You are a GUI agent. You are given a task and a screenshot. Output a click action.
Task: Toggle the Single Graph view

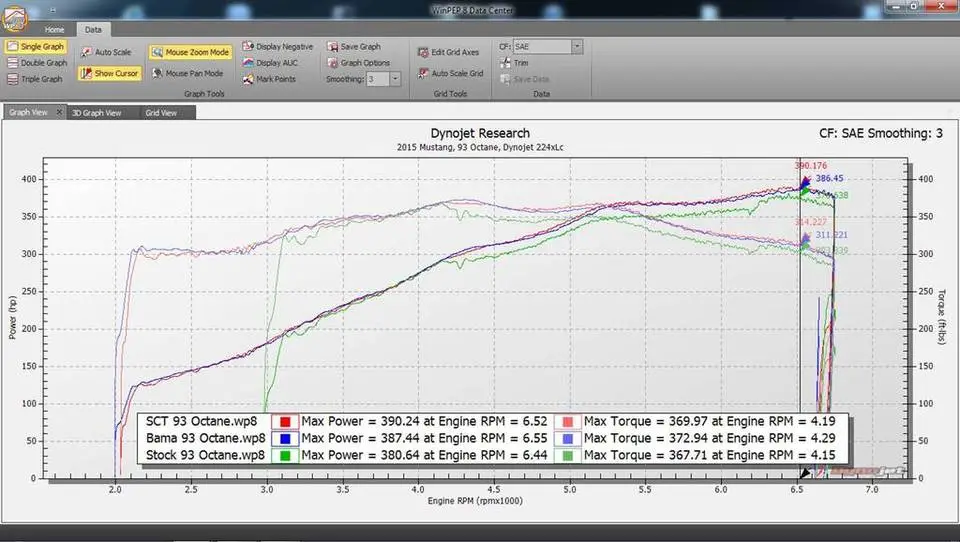pyautogui.click(x=36, y=47)
